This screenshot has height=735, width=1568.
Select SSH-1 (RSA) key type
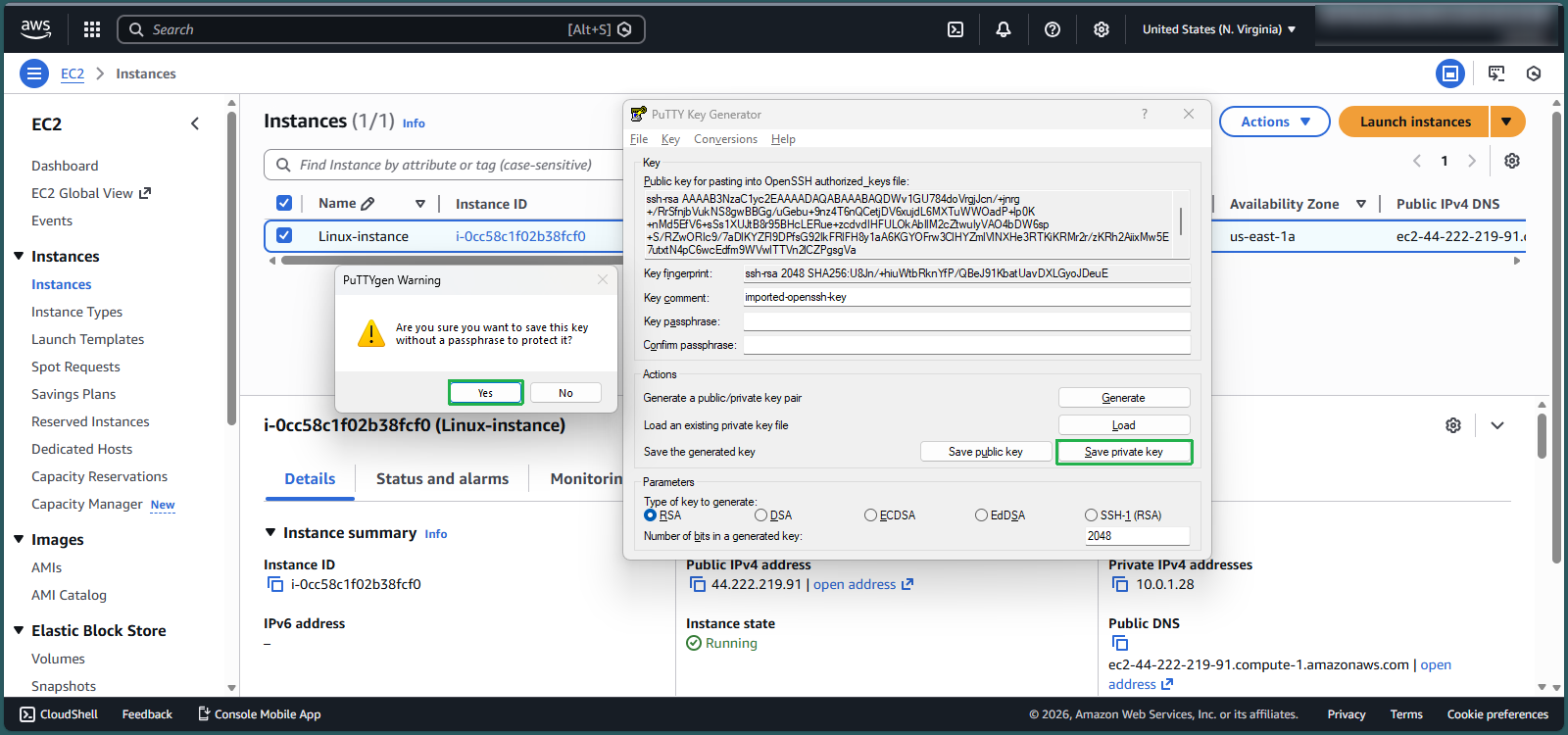tap(1091, 515)
